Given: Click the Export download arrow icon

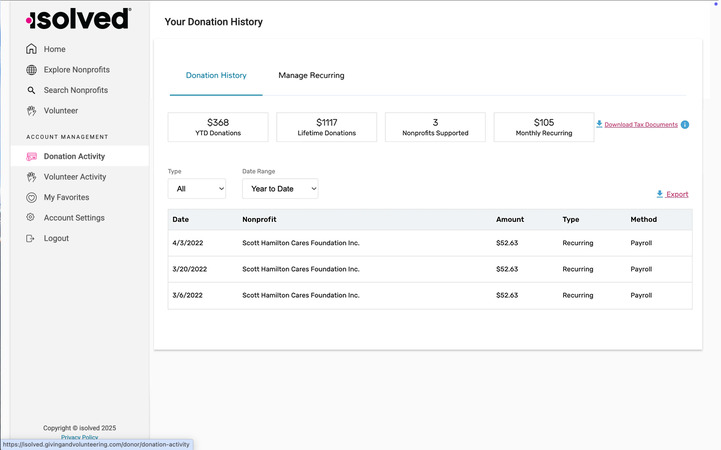Looking at the screenshot, I should point(659,194).
